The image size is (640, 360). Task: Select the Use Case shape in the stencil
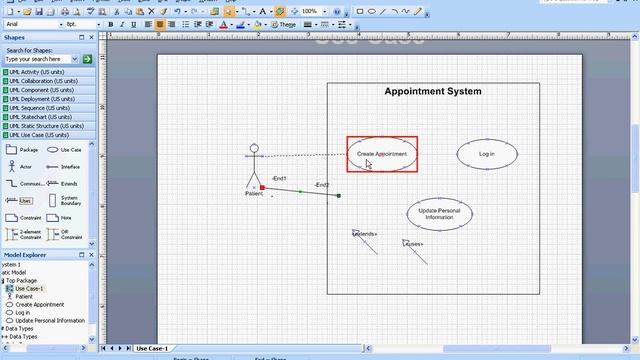click(x=64, y=150)
